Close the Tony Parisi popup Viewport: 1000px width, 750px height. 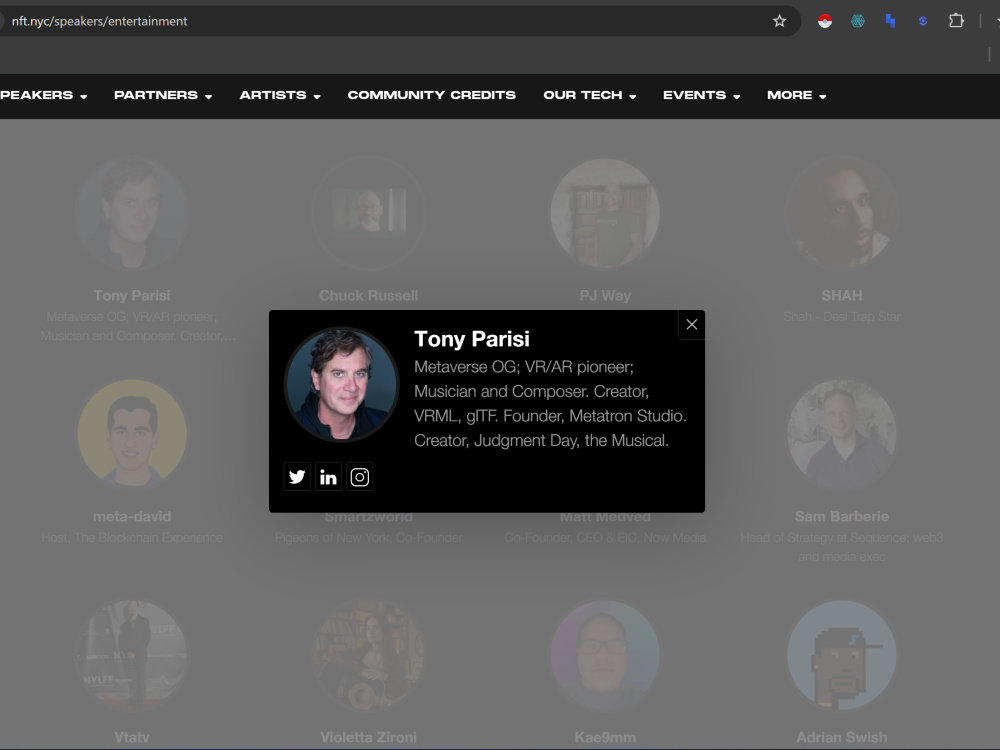691,325
